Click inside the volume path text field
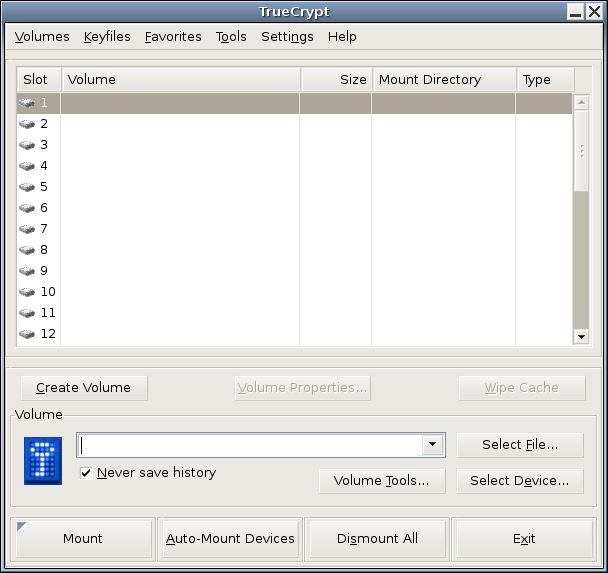Viewport: 608px width, 573px height. [x=250, y=445]
